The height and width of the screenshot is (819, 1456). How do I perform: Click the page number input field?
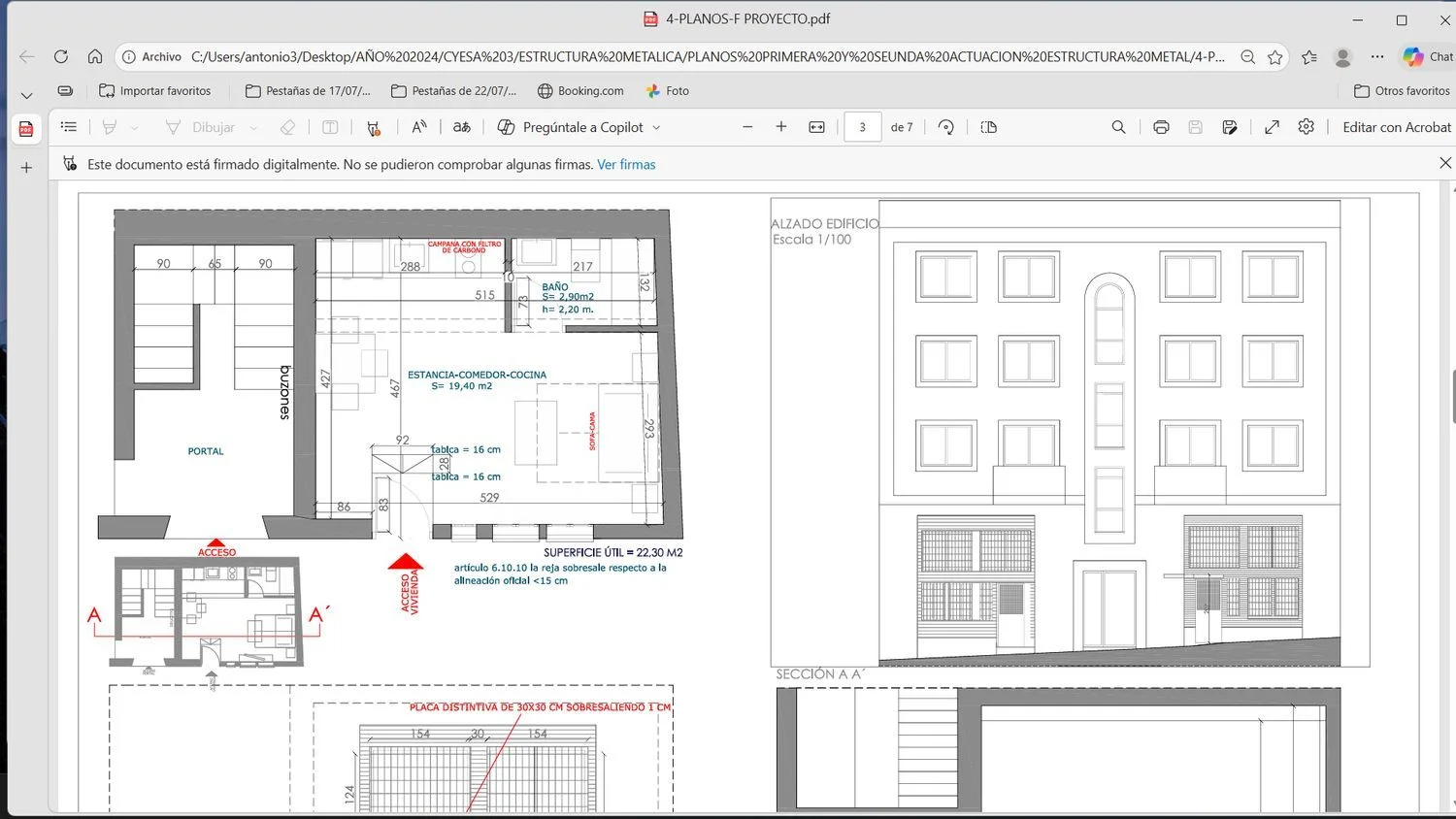(x=862, y=127)
